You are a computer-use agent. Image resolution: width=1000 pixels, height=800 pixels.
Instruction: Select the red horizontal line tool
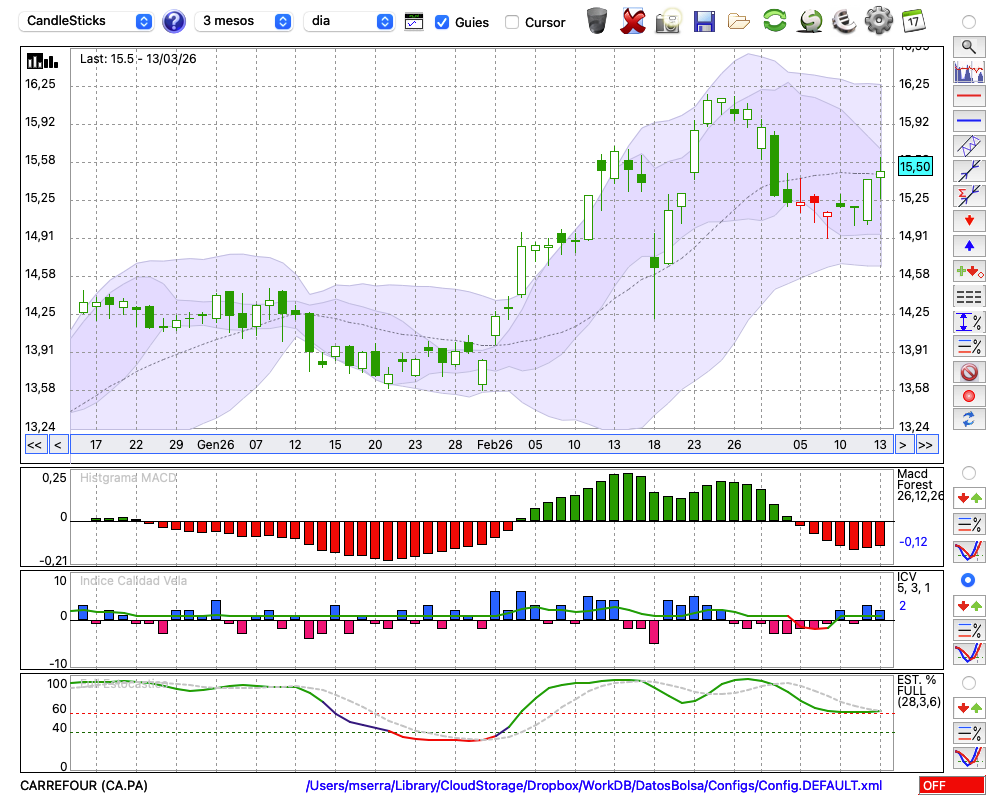[968, 97]
